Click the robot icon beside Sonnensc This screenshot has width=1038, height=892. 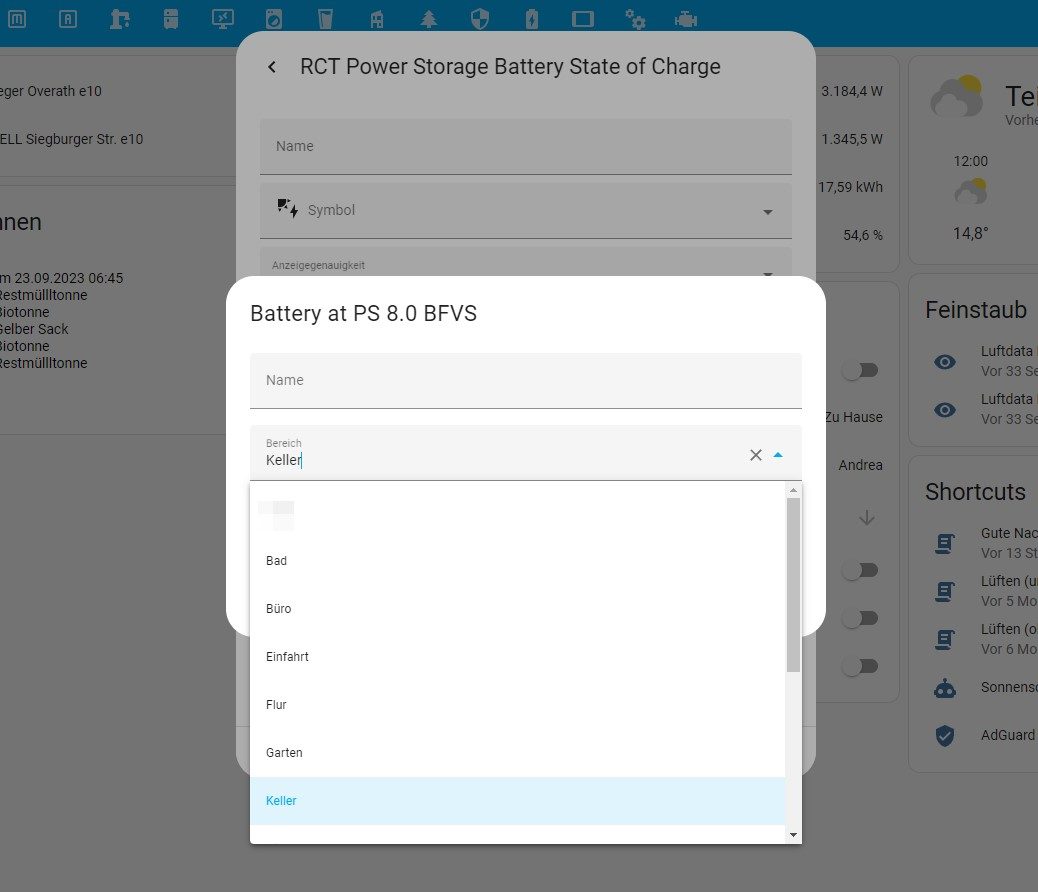(945, 687)
